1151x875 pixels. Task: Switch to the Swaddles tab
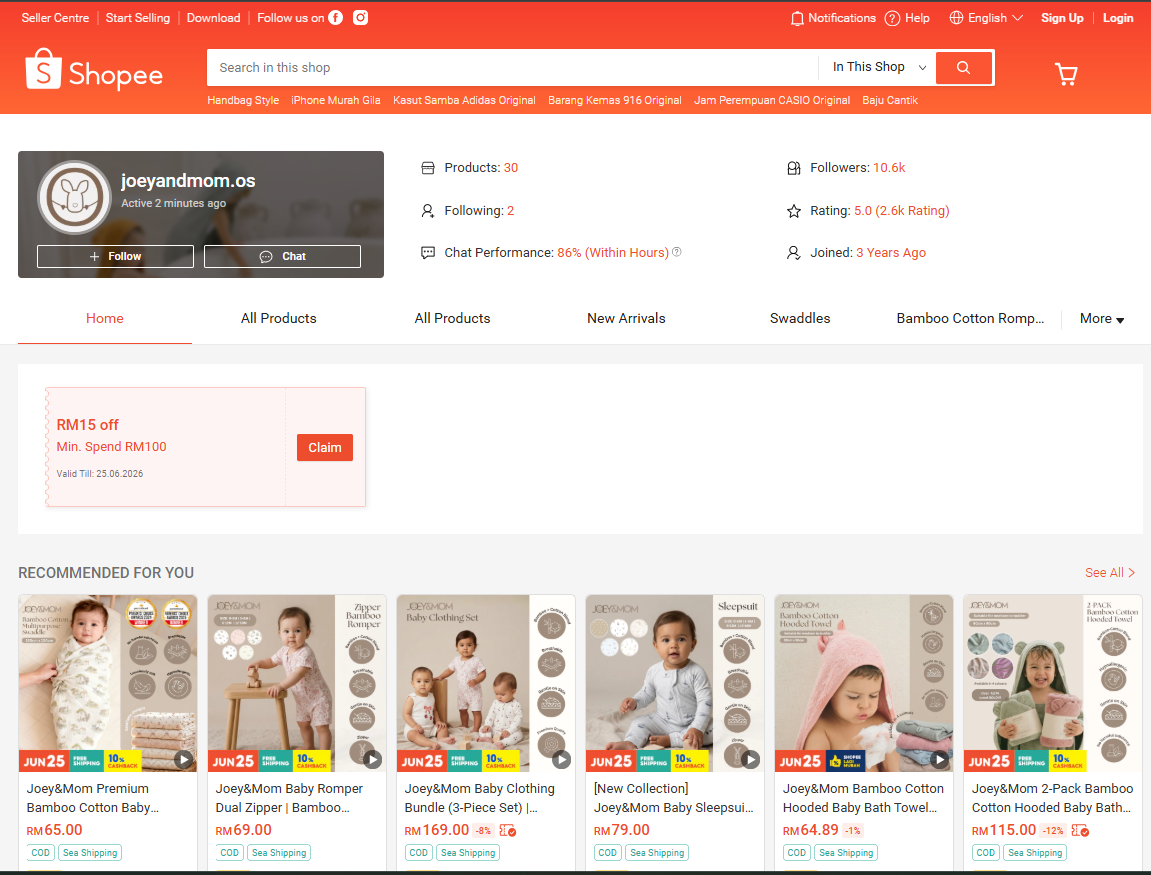tap(800, 319)
